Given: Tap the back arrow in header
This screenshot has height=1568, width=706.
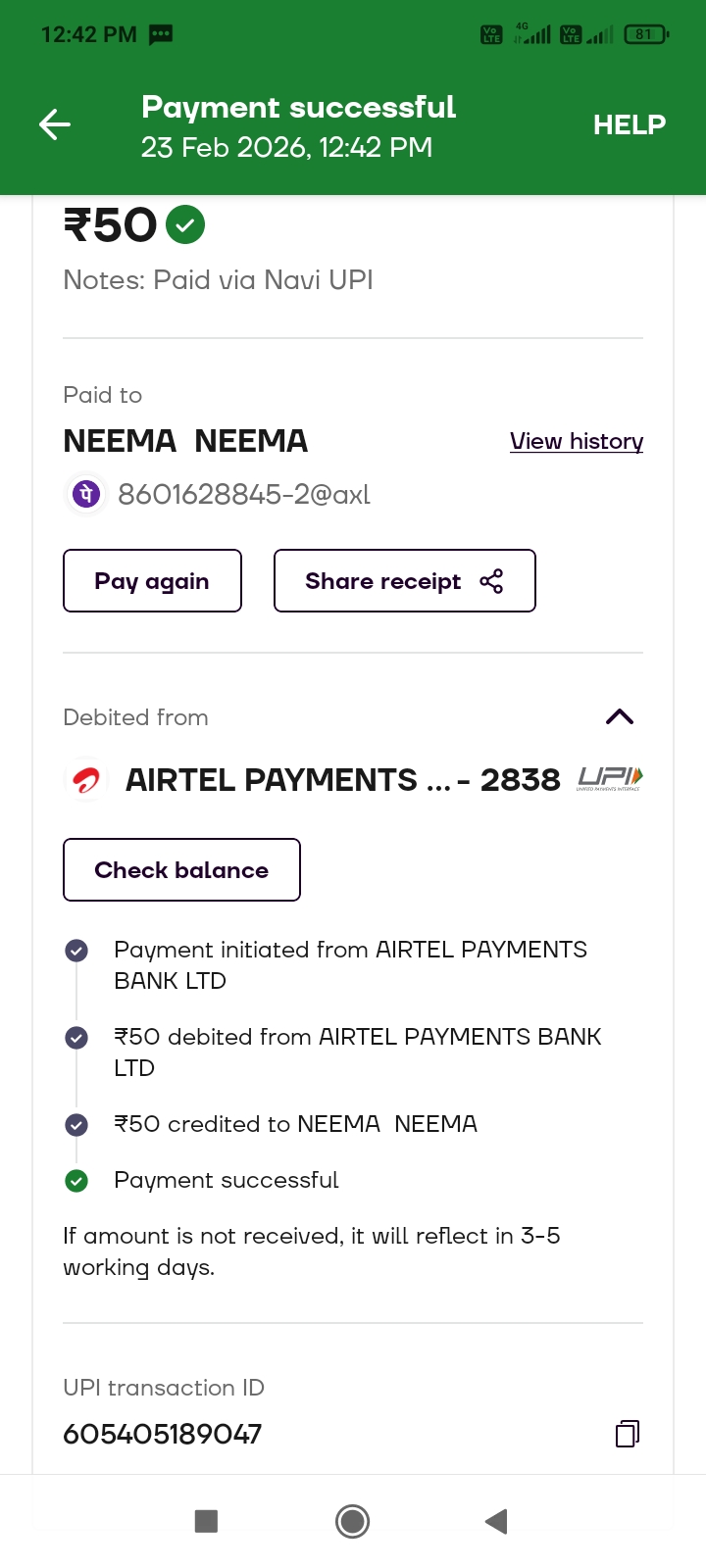Looking at the screenshot, I should pos(55,124).
